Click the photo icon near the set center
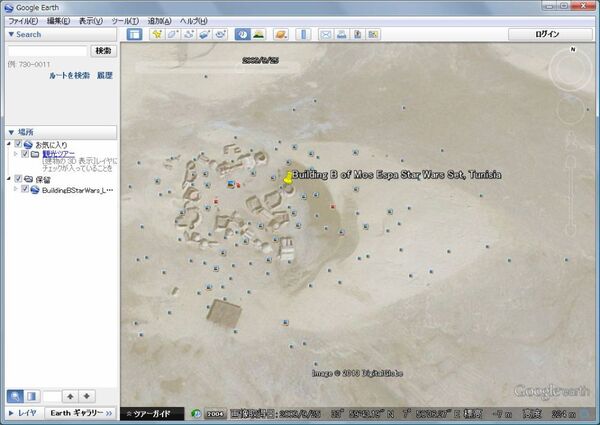Screen dimensions: 600x425 (230, 184)
